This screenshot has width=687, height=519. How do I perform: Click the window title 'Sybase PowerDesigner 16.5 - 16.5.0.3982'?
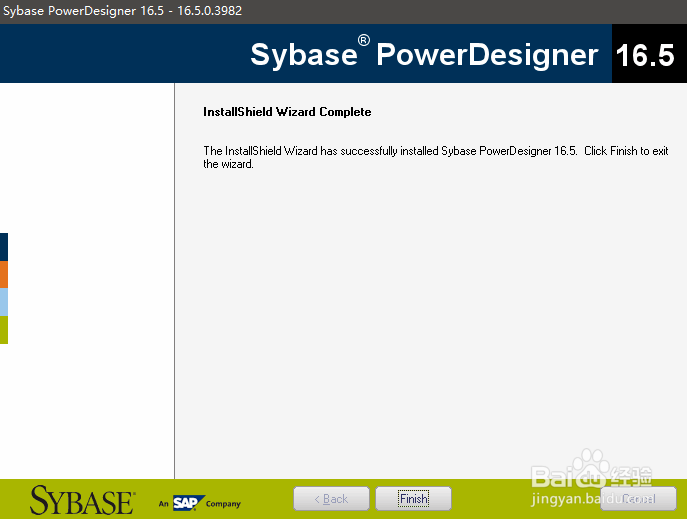coord(122,11)
